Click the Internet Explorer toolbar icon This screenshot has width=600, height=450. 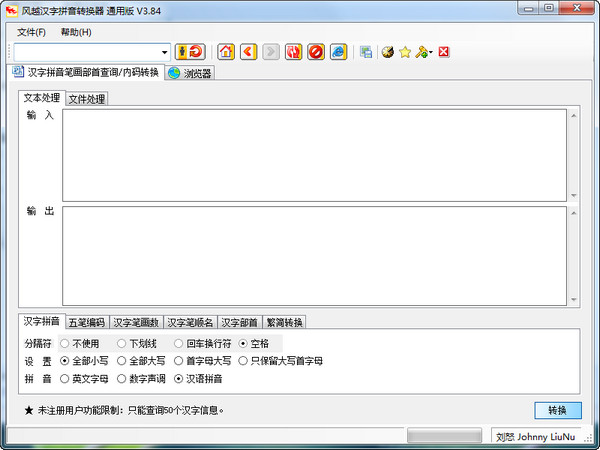point(338,52)
